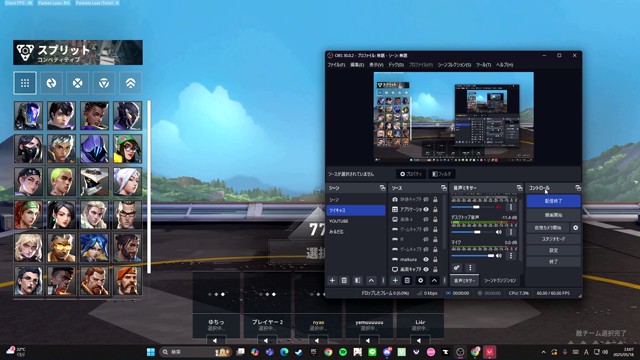Image resolution: width=640 pixels, height=360 pixels.
Task: Click the スタジオモード button
Action: tap(553, 239)
